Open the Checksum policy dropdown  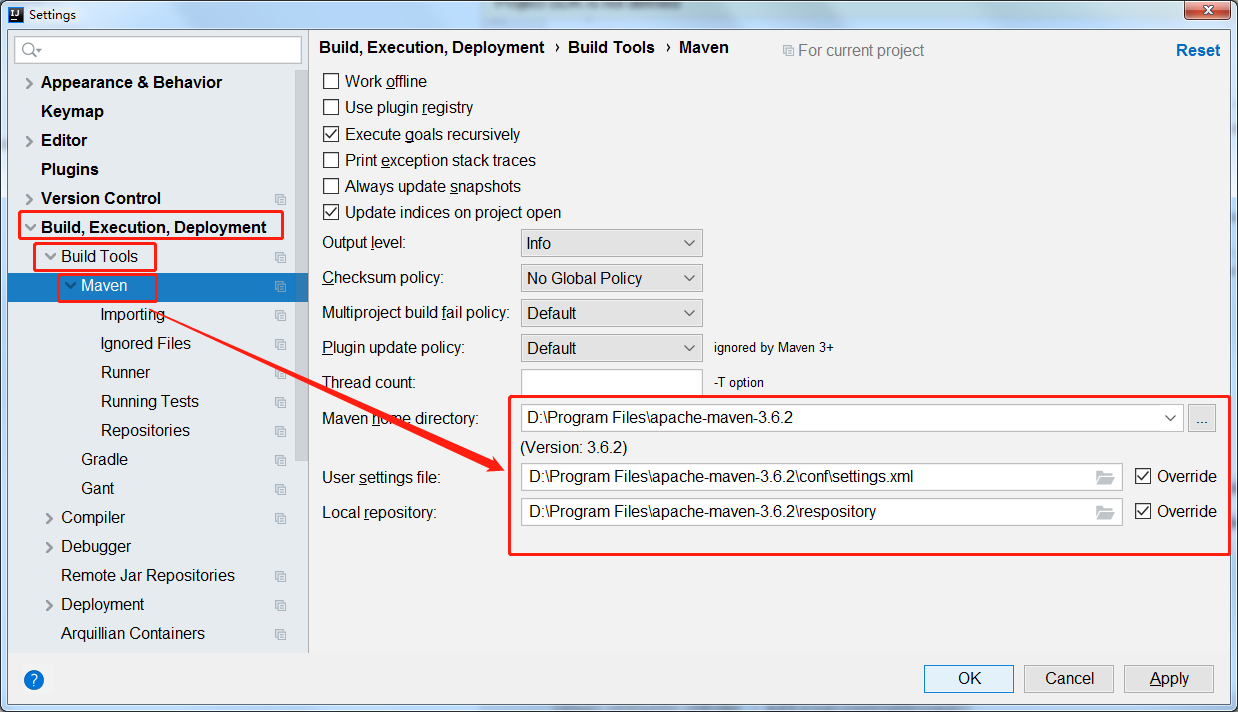point(612,278)
